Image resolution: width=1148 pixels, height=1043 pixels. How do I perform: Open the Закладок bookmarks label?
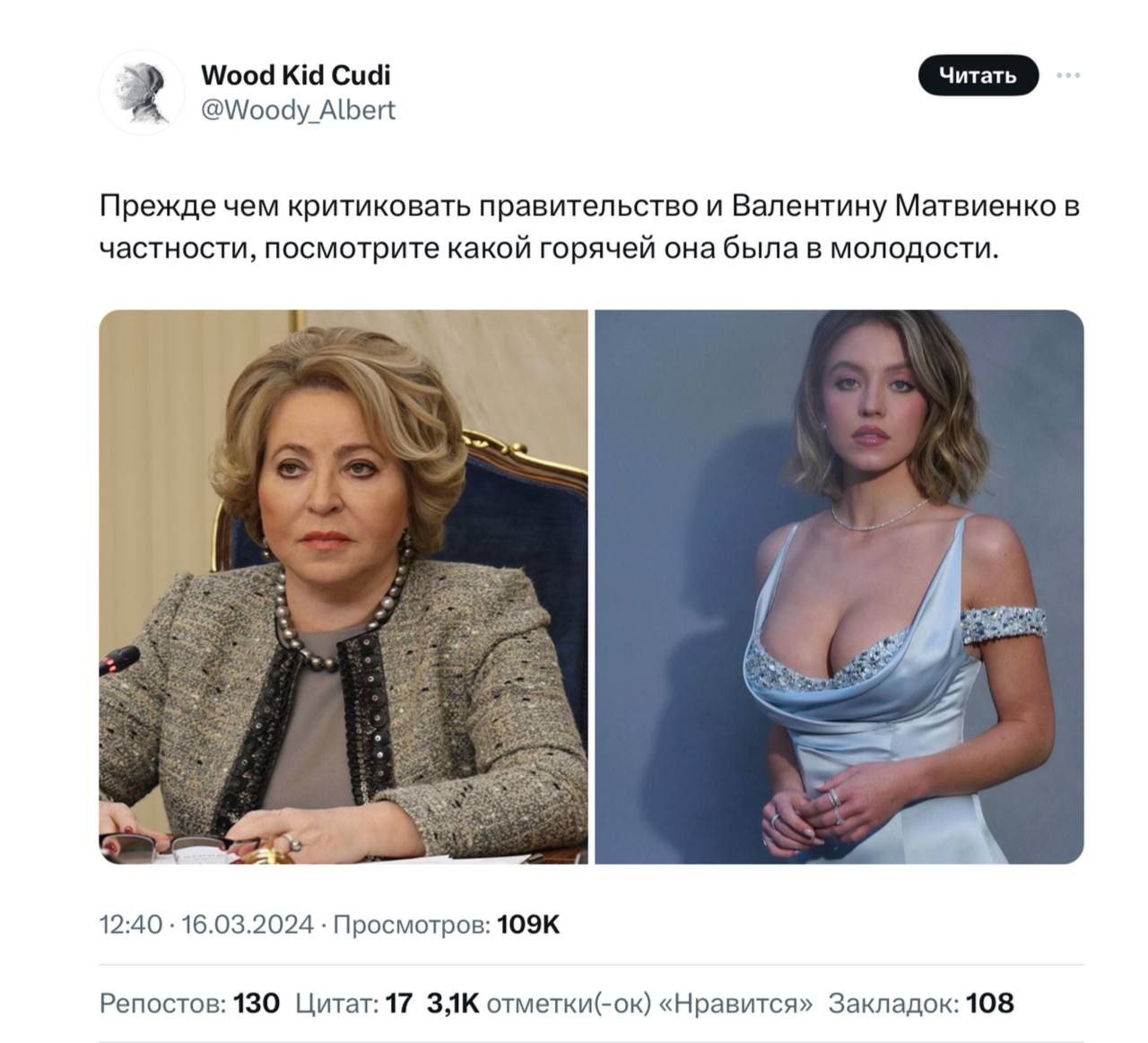tap(893, 1003)
